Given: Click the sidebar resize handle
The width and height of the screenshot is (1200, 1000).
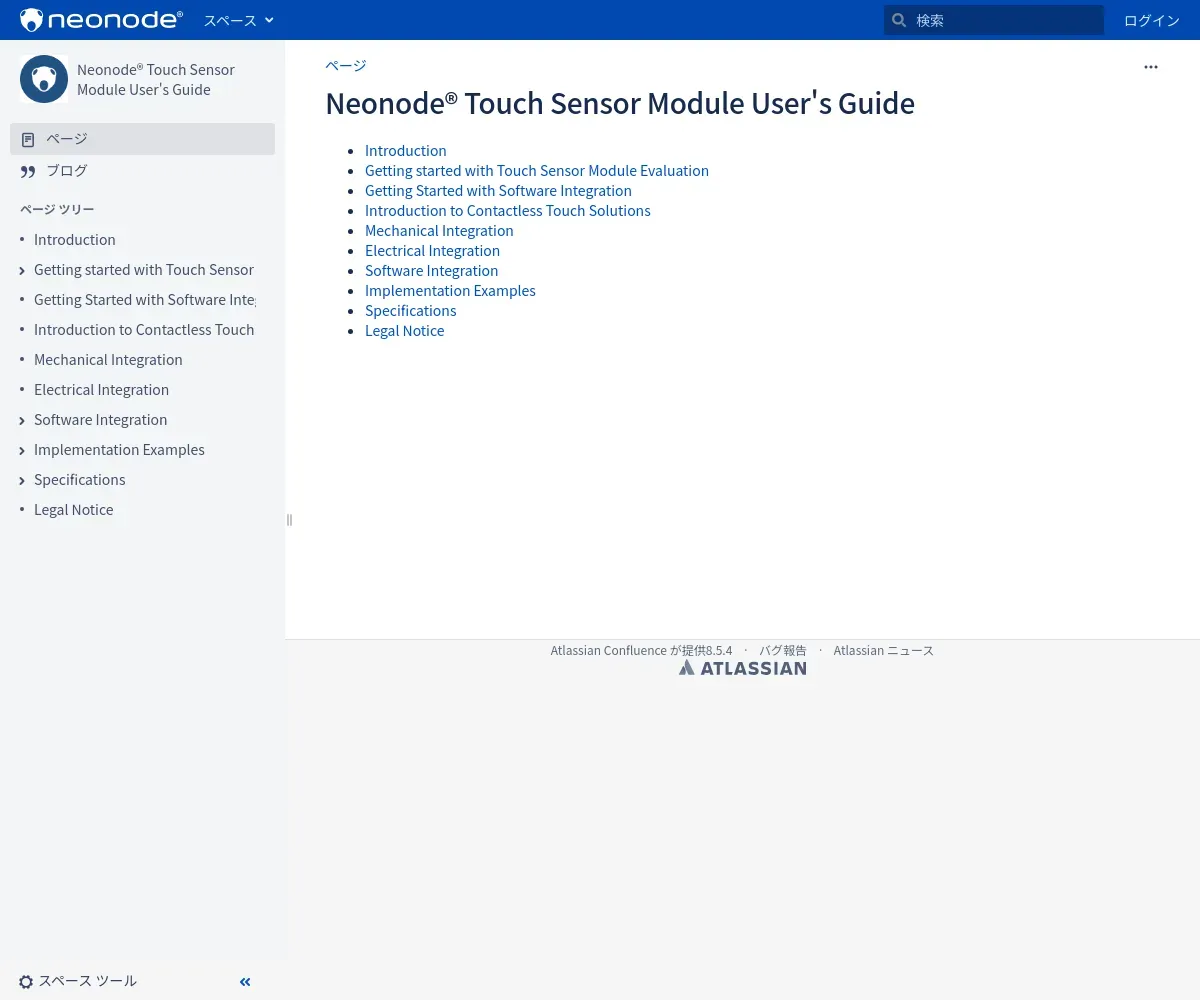Looking at the screenshot, I should [289, 519].
